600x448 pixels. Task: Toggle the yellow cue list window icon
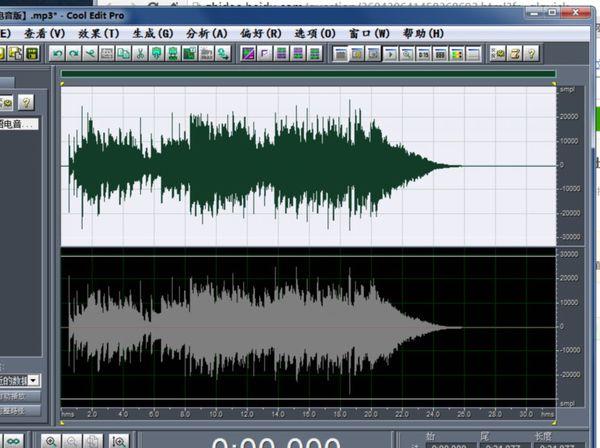tap(357, 54)
